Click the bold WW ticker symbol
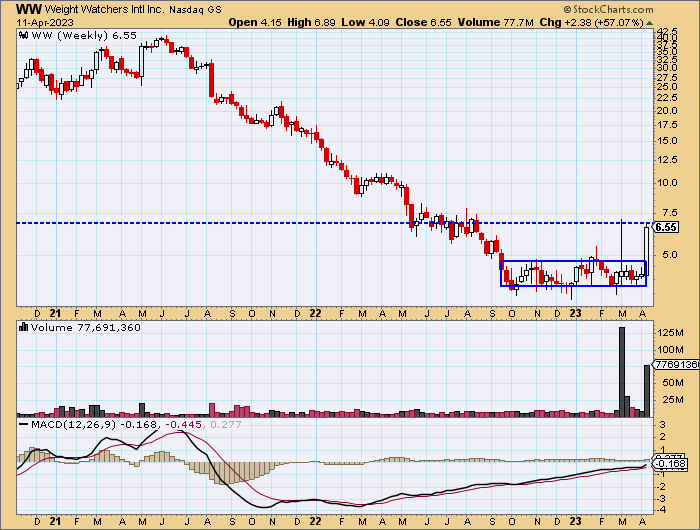Screen dimensions: 700x530 point(29,9)
